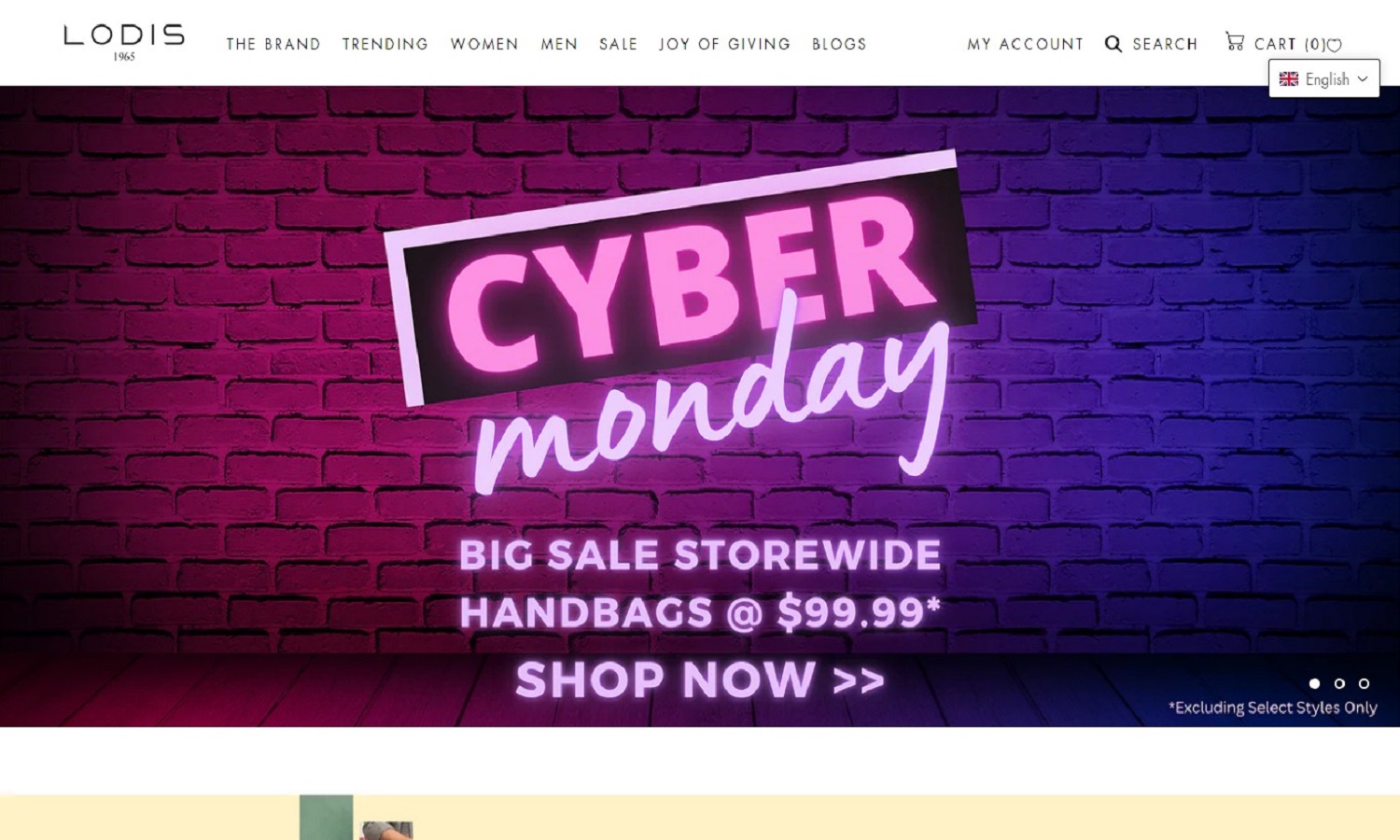Screen dimensions: 1400x840
Task: Open the shopping cart icon
Action: pyautogui.click(x=1235, y=41)
